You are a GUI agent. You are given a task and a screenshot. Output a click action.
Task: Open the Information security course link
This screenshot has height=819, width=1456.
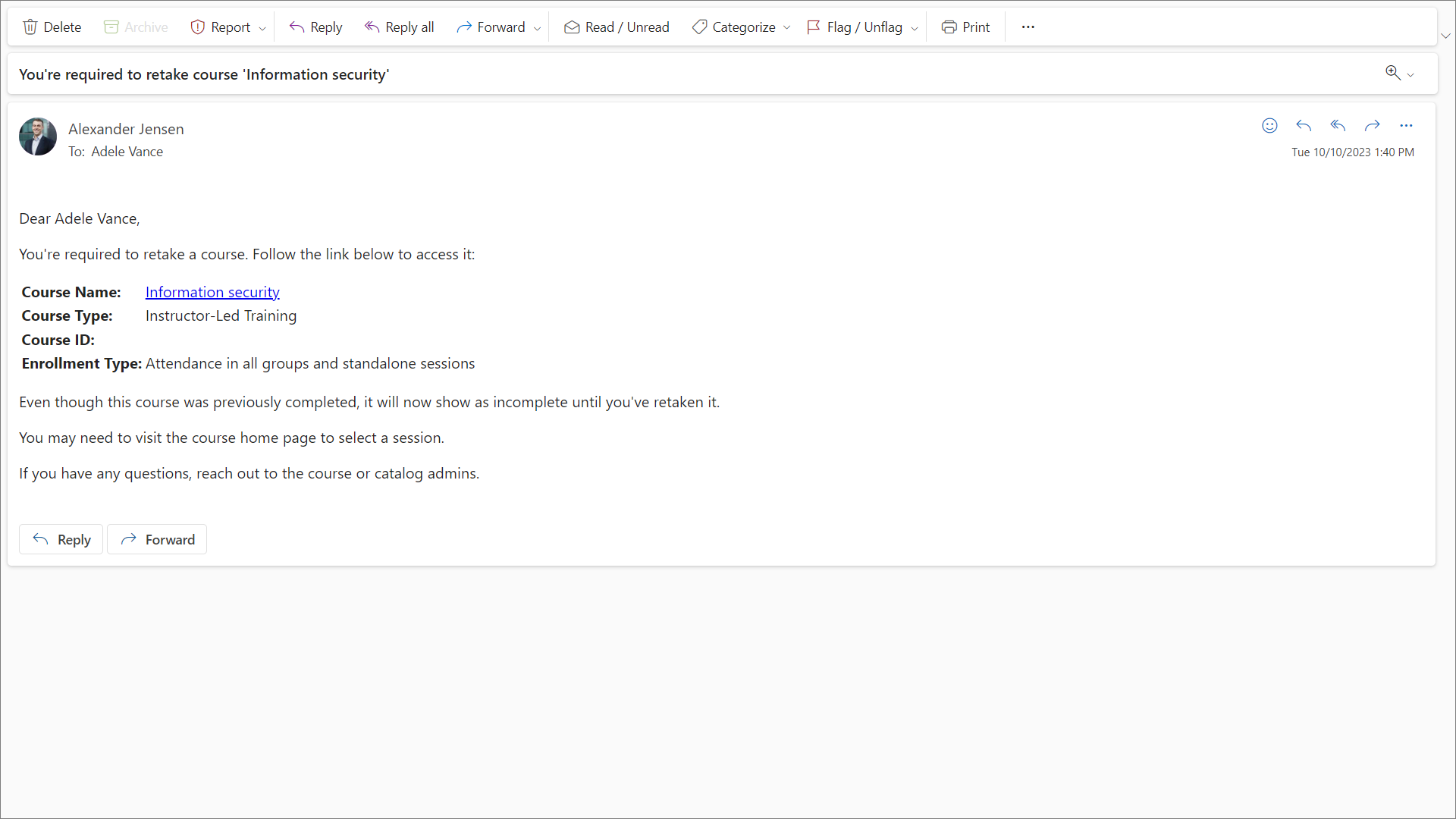[212, 292]
